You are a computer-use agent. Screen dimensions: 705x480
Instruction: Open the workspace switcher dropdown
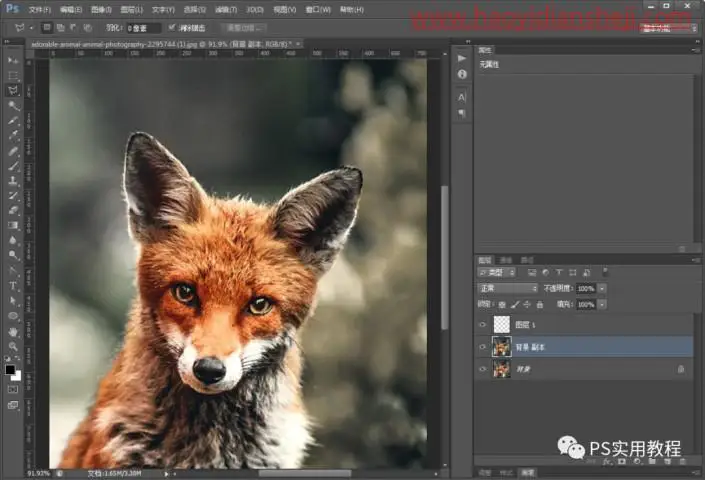(669, 28)
